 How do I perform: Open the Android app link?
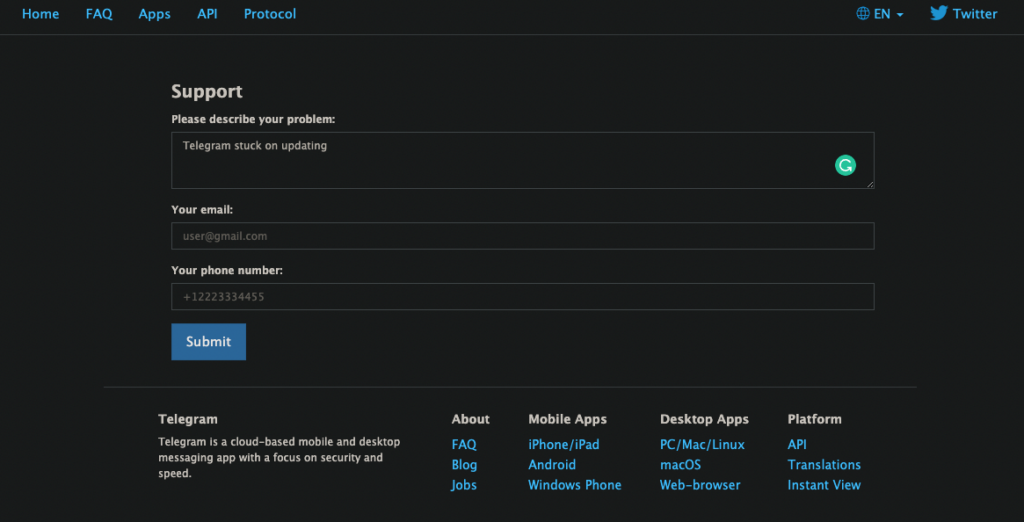tap(552, 465)
